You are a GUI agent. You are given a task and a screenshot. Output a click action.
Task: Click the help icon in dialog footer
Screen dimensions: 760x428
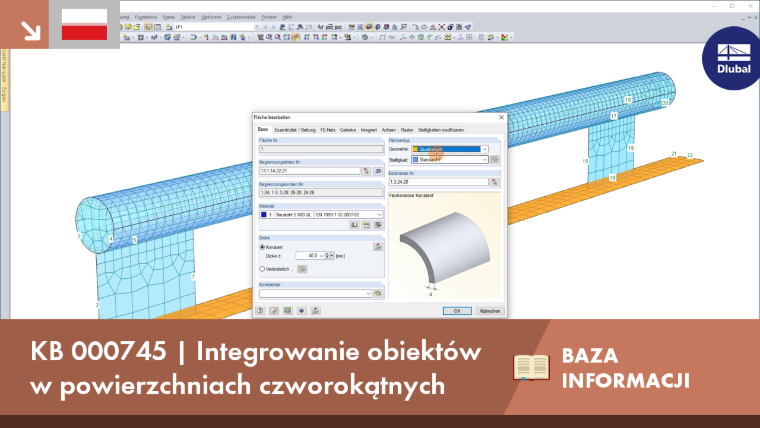260,311
